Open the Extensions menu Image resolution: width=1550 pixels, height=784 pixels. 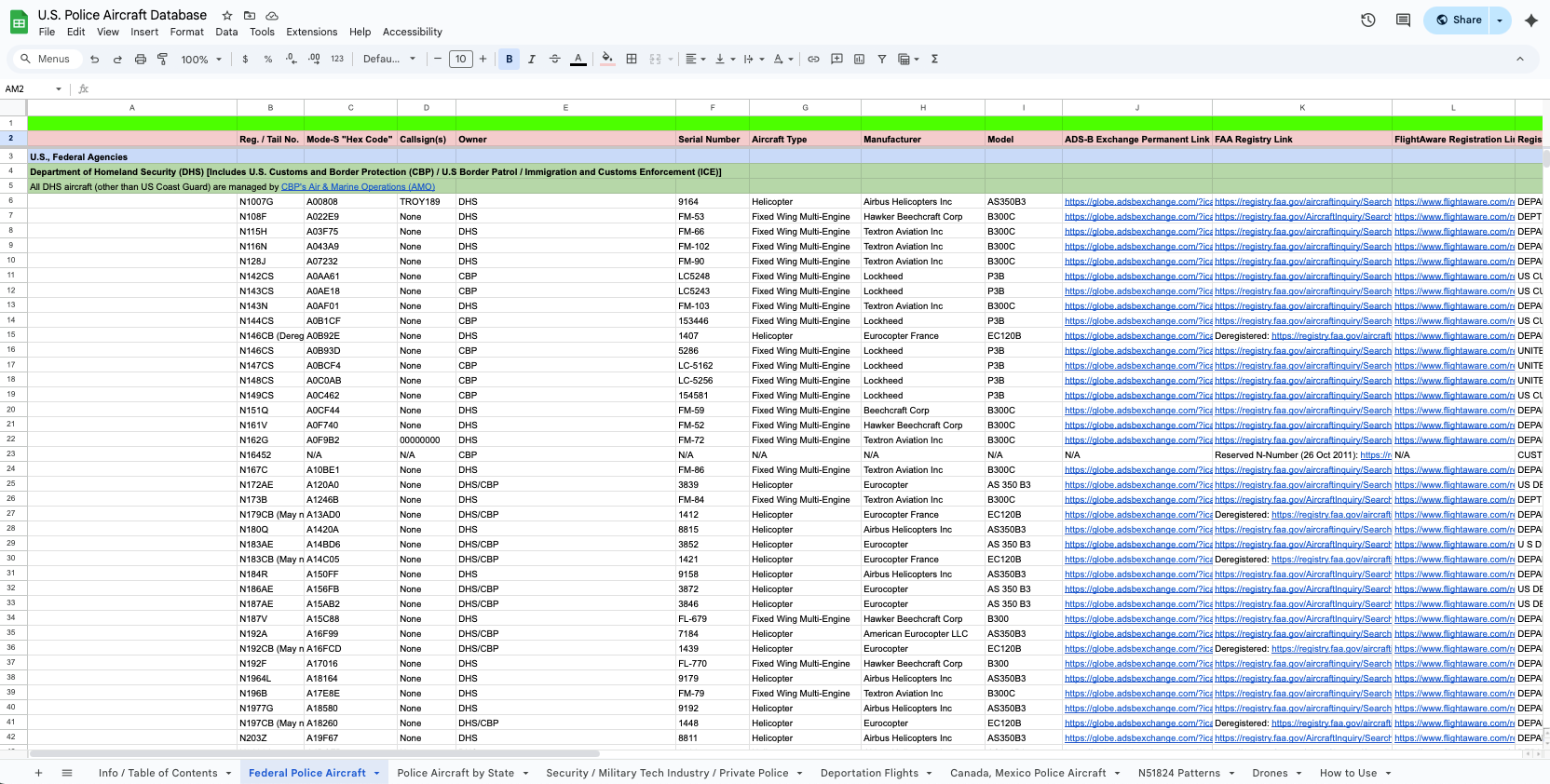pos(312,32)
